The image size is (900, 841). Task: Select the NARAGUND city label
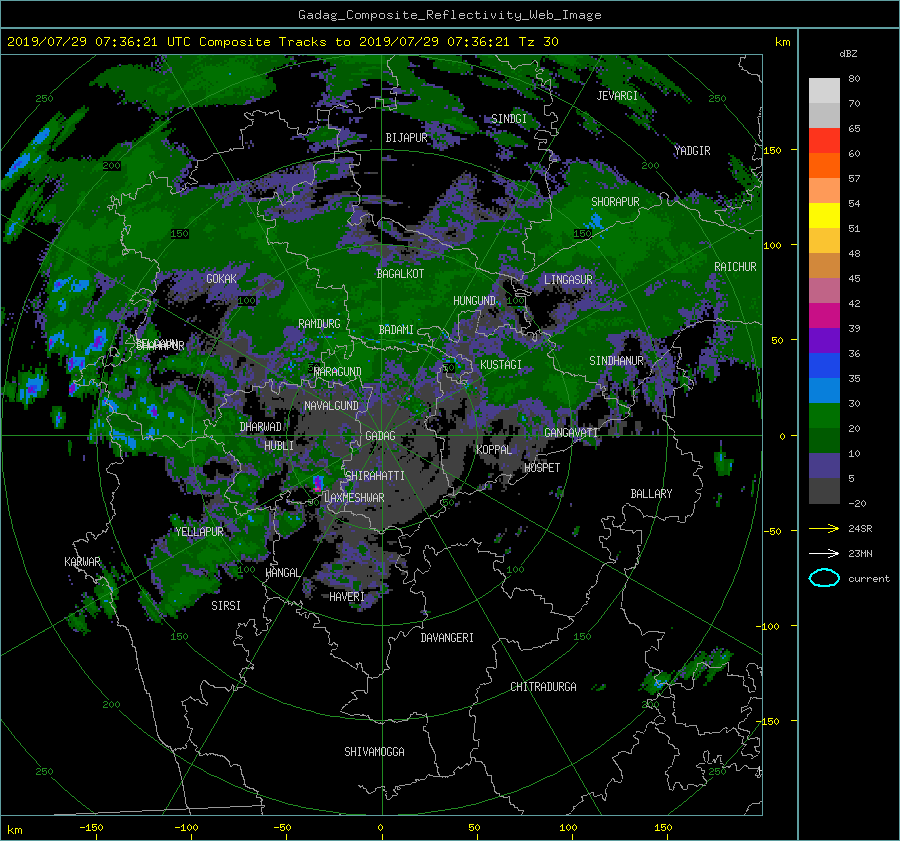pos(338,372)
